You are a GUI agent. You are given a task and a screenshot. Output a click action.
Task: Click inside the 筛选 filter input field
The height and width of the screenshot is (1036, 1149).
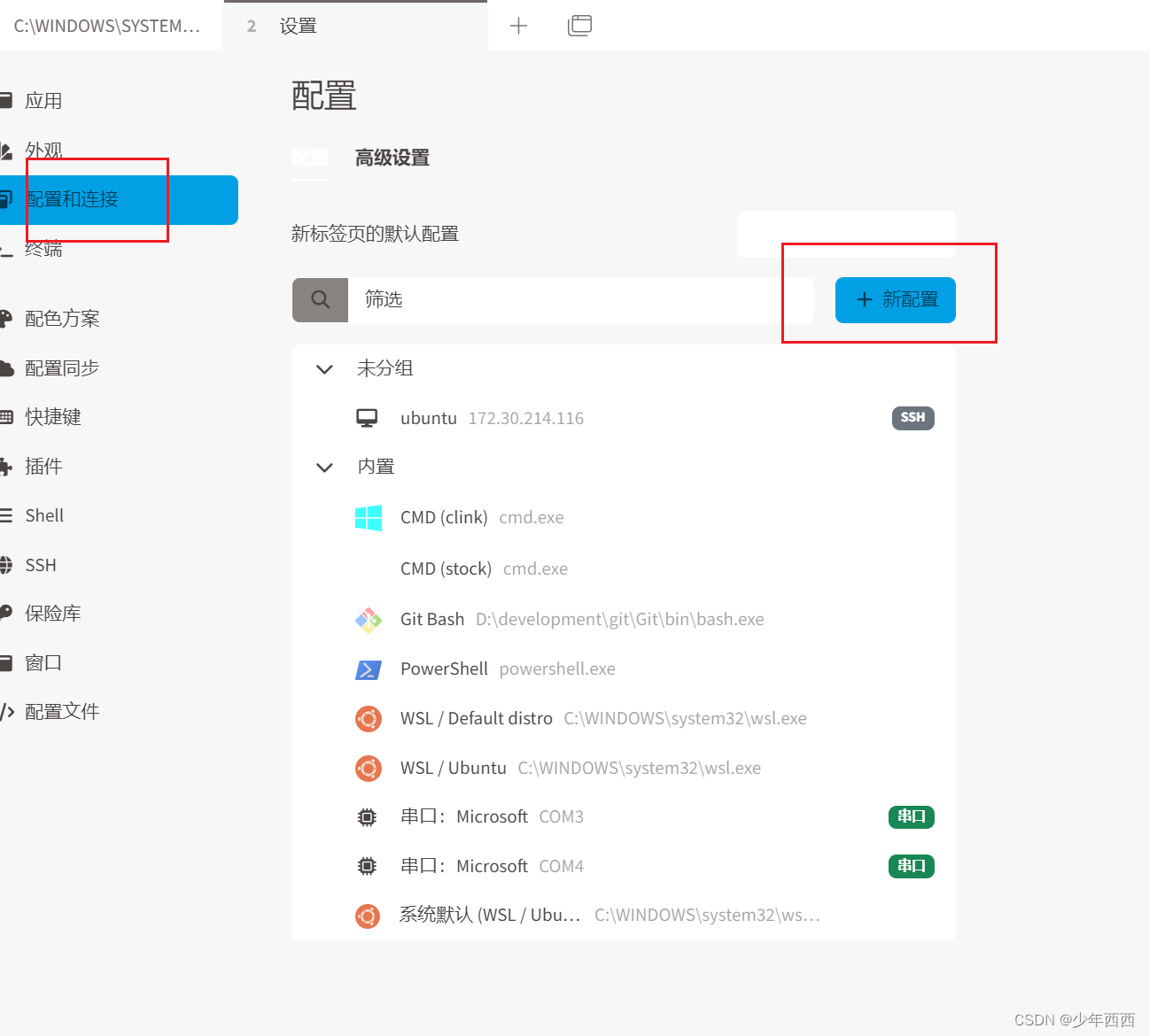coord(576,299)
